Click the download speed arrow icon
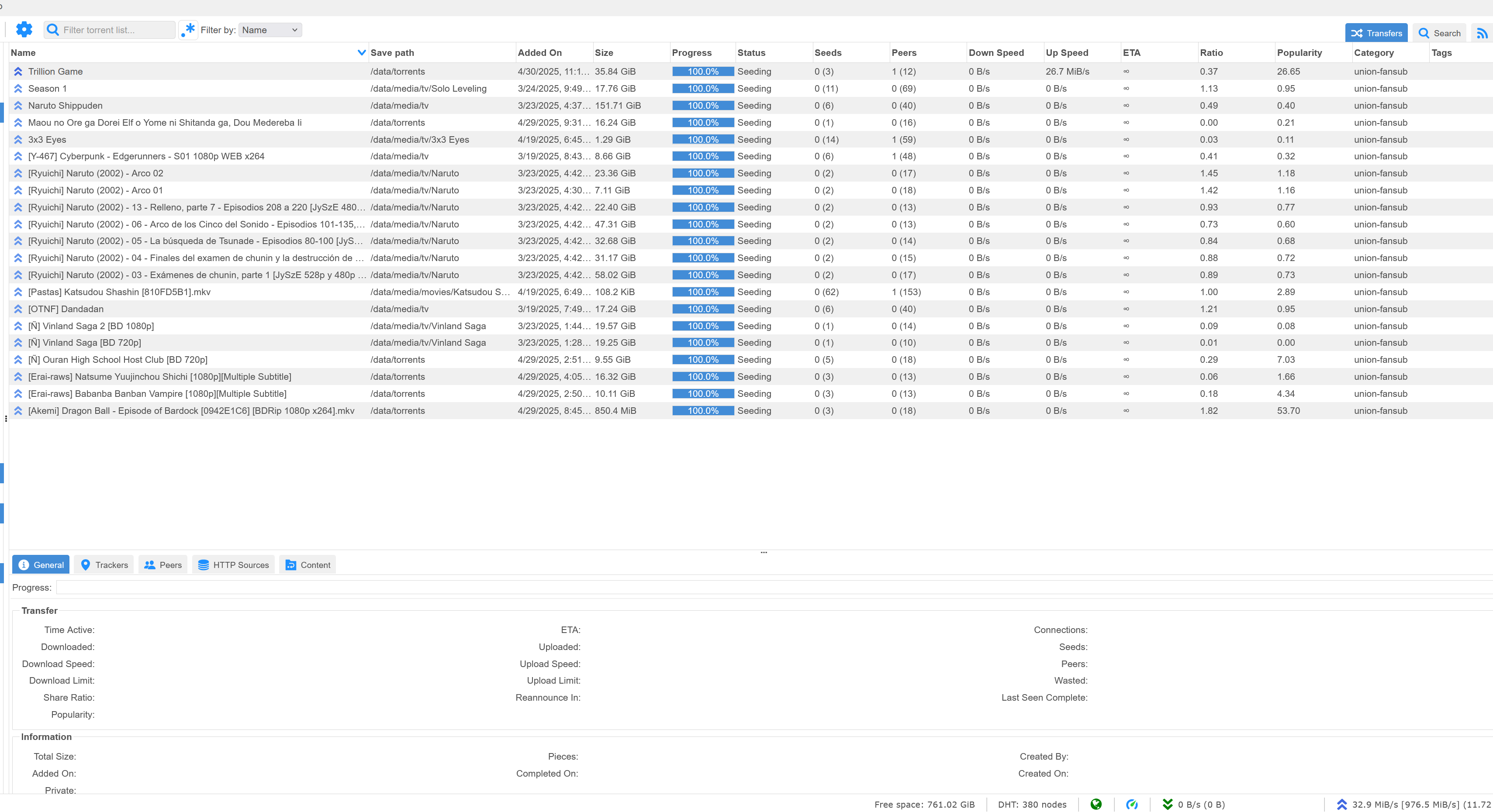The image size is (1493, 812). coord(1167,804)
